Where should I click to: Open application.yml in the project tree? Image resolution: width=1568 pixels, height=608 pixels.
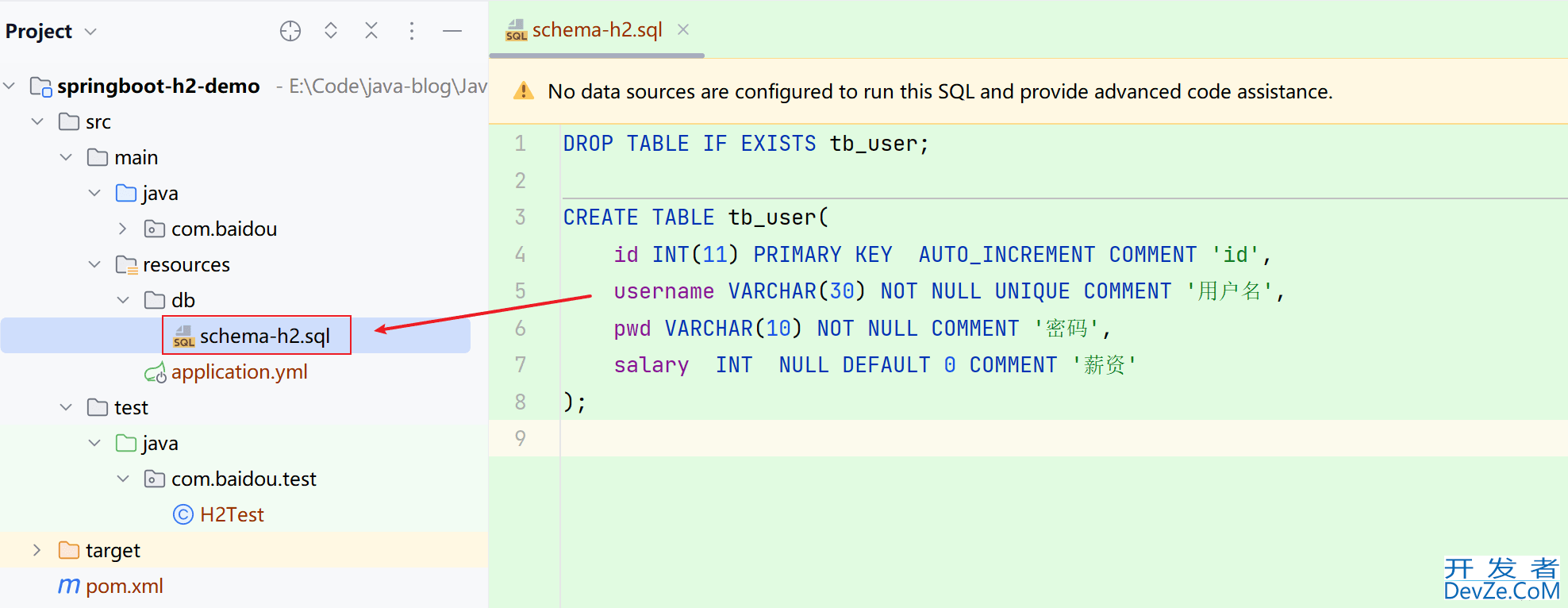click(x=240, y=371)
